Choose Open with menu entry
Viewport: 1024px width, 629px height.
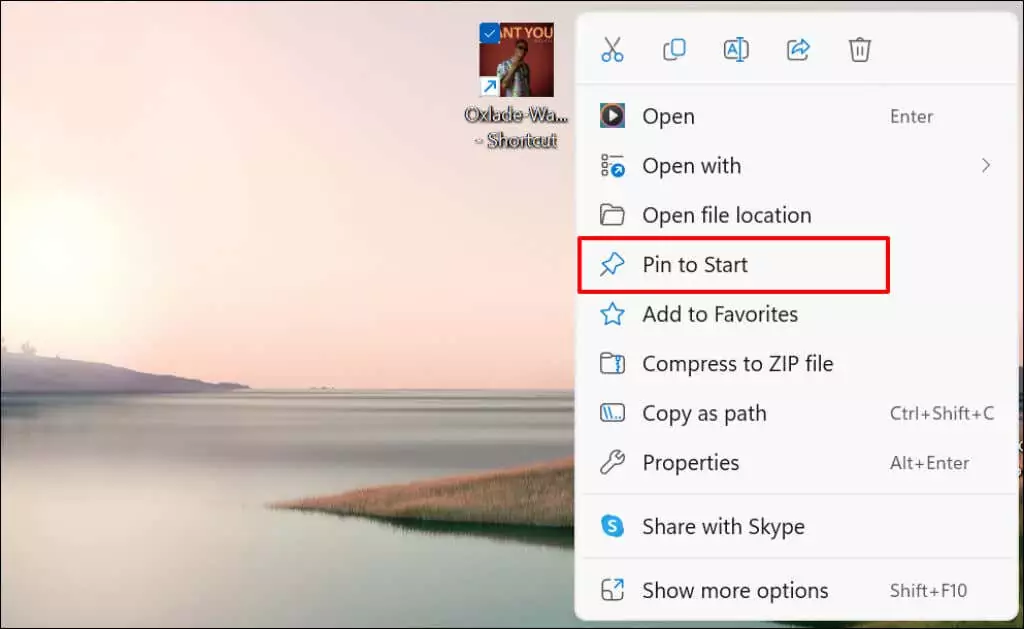coord(796,166)
